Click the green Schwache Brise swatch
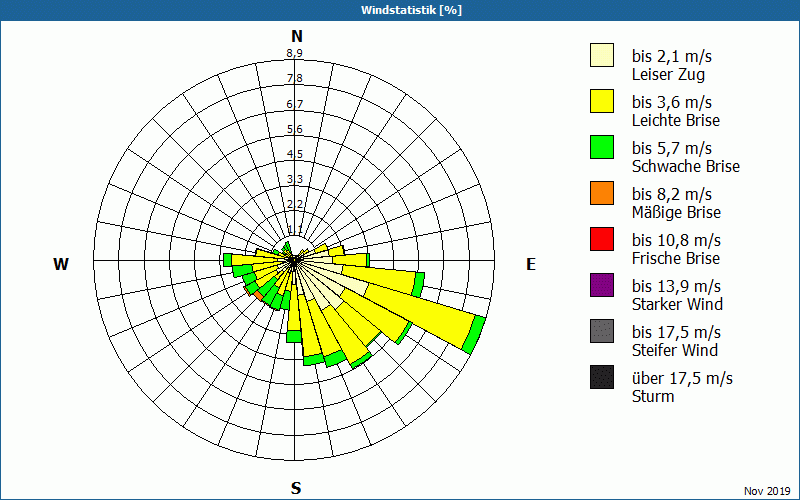The image size is (800, 500). 602,147
